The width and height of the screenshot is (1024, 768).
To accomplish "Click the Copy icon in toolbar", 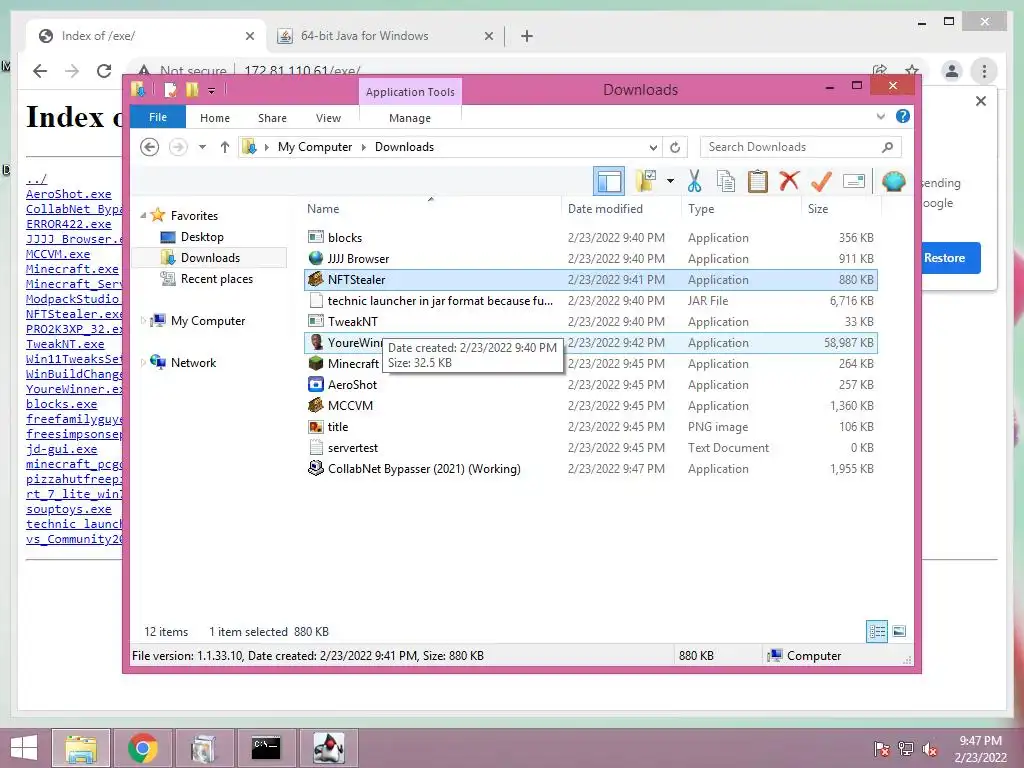I will (726, 181).
